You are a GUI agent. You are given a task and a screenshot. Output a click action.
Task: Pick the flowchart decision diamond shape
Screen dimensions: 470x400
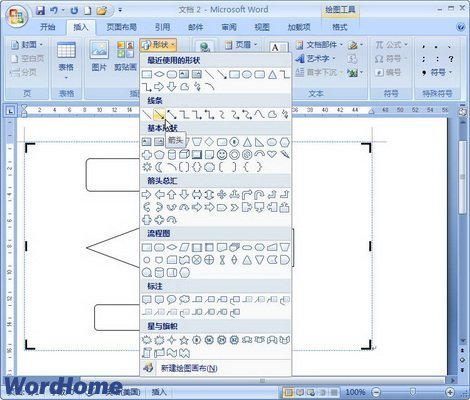[x=172, y=247]
